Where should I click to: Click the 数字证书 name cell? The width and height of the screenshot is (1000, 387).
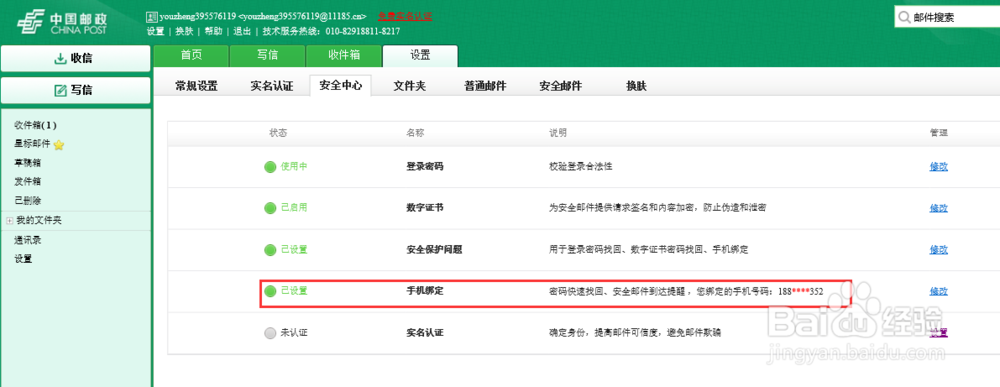[x=425, y=208]
